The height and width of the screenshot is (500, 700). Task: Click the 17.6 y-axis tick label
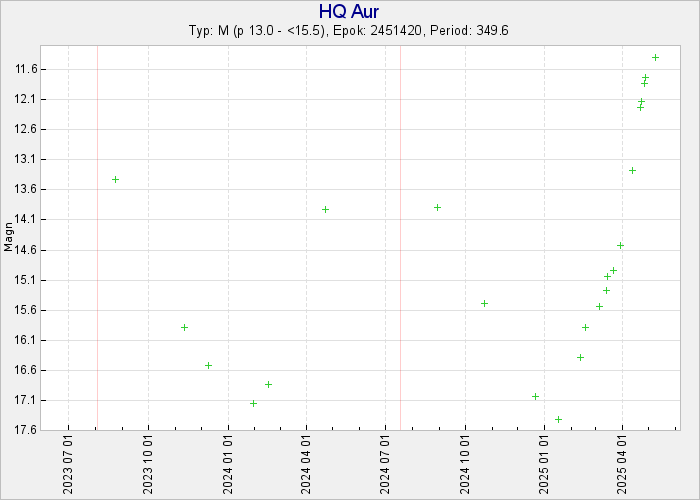(x=27, y=431)
